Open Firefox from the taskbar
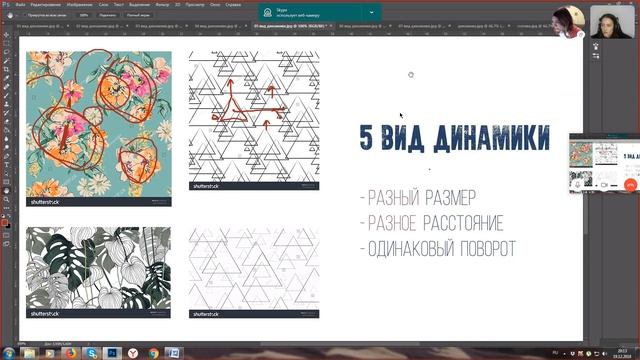Image resolution: width=640 pixels, height=360 pixels. (x=71, y=353)
